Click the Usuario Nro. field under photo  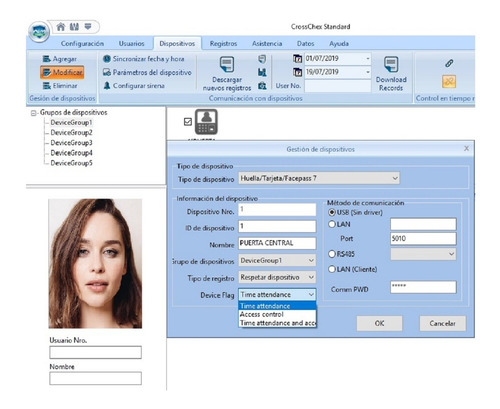tap(96, 352)
